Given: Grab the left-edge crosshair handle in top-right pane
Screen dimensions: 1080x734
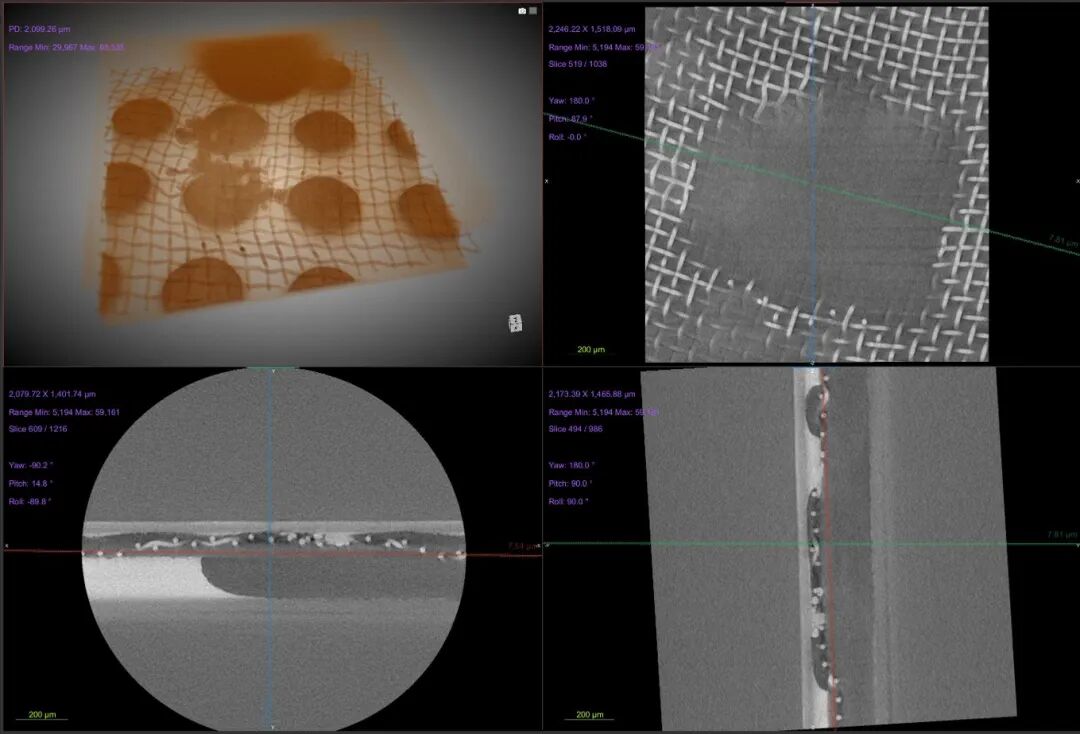Looking at the screenshot, I should [546, 181].
